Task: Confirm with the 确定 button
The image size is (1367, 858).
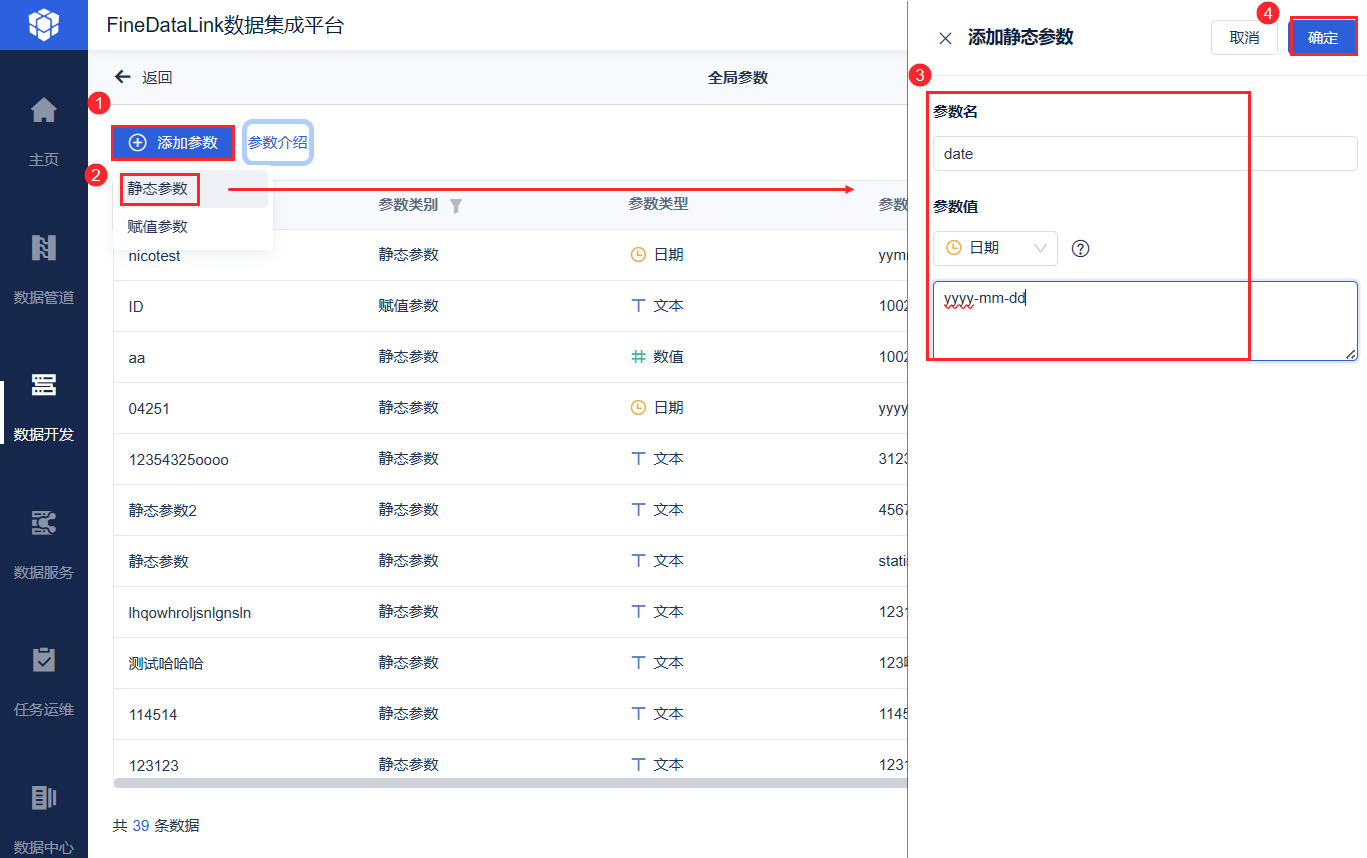Action: click(1322, 38)
